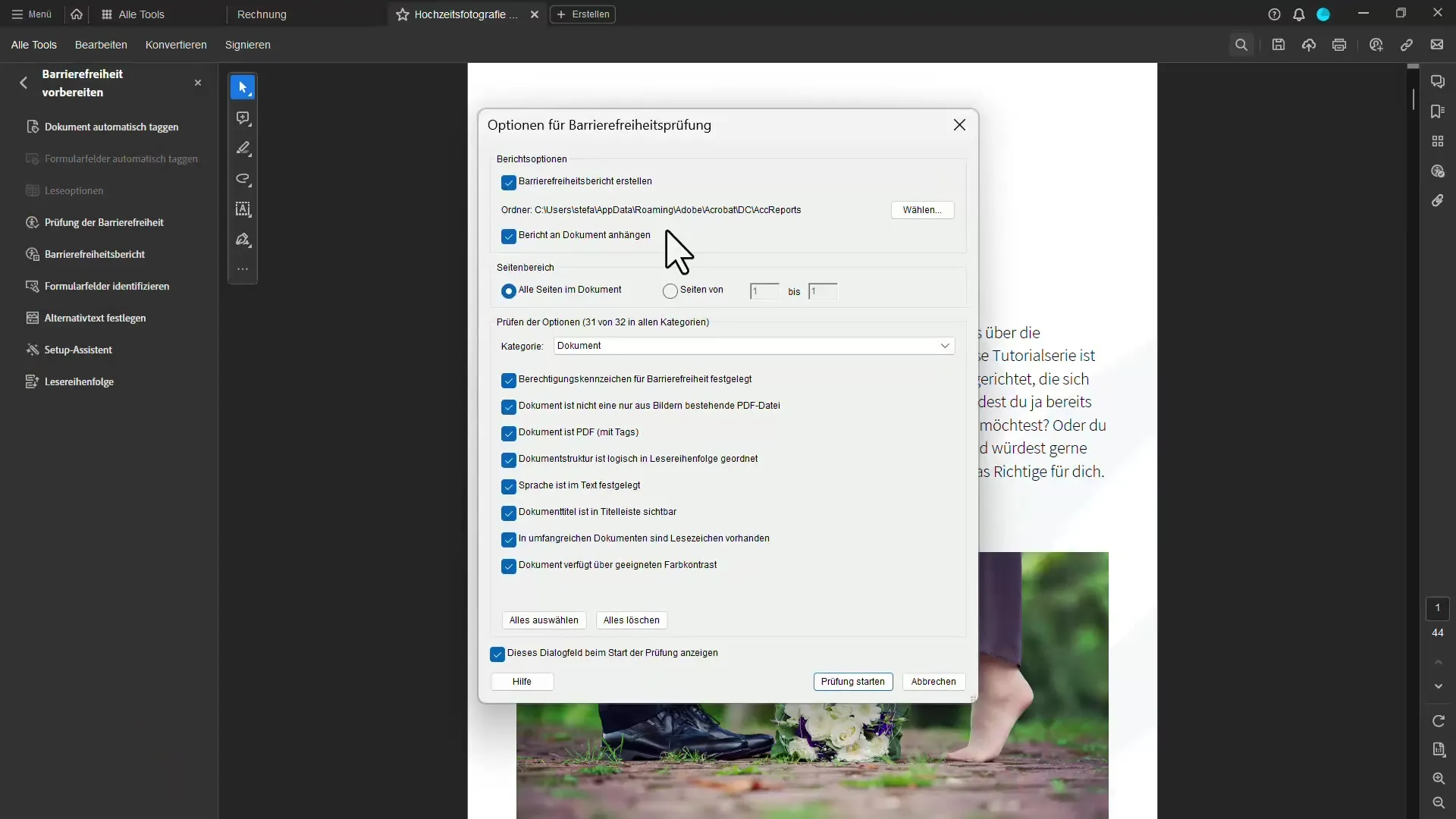The image size is (1456, 819).
Task: Toggle Sprache ist im Text festgelegt
Action: (x=509, y=486)
